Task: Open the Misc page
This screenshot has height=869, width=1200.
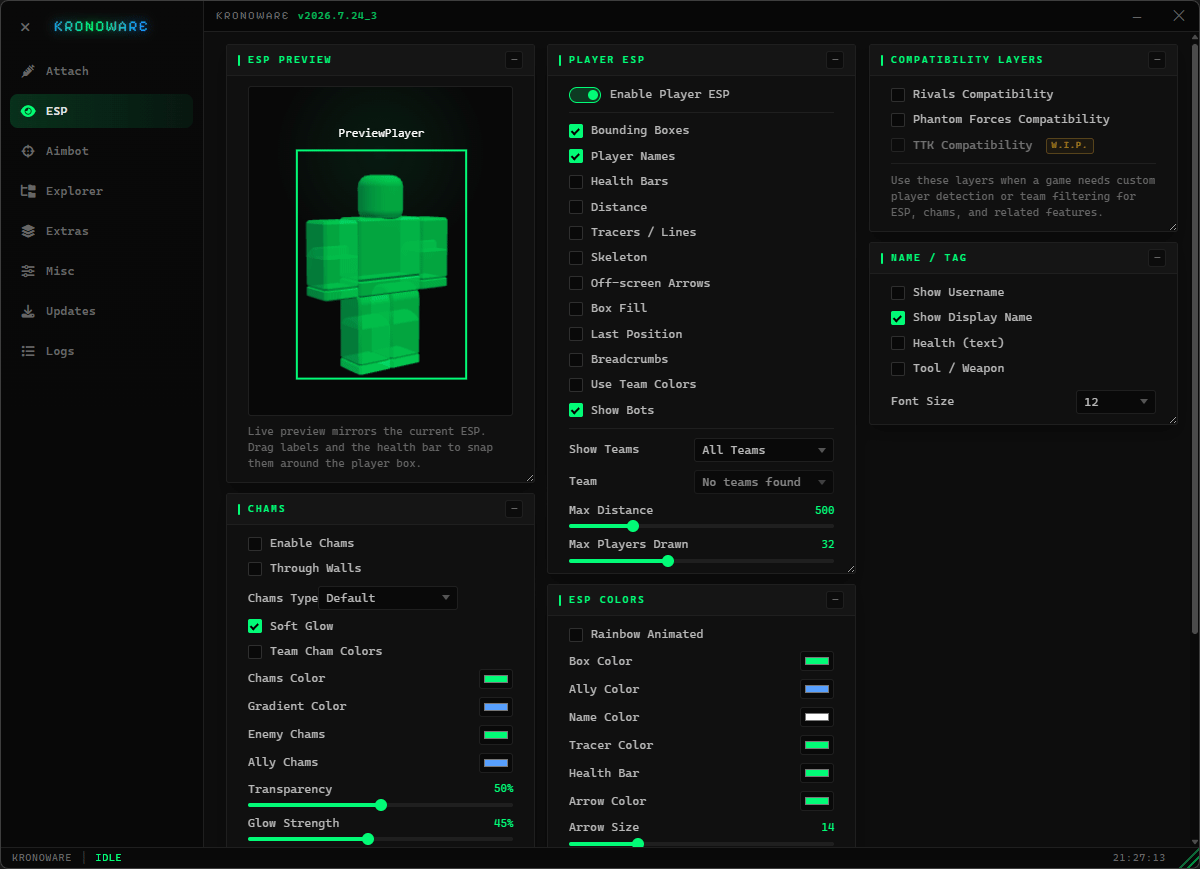Action: click(x=101, y=271)
